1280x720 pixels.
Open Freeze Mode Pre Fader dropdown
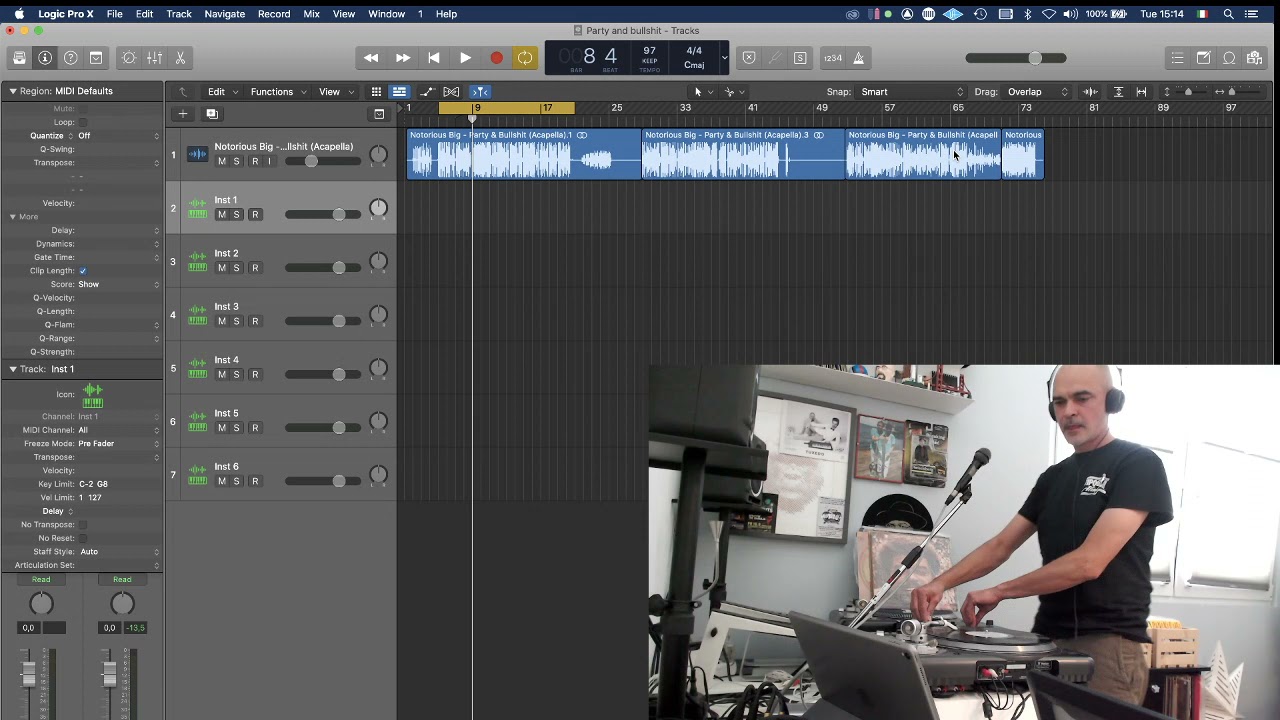118,443
